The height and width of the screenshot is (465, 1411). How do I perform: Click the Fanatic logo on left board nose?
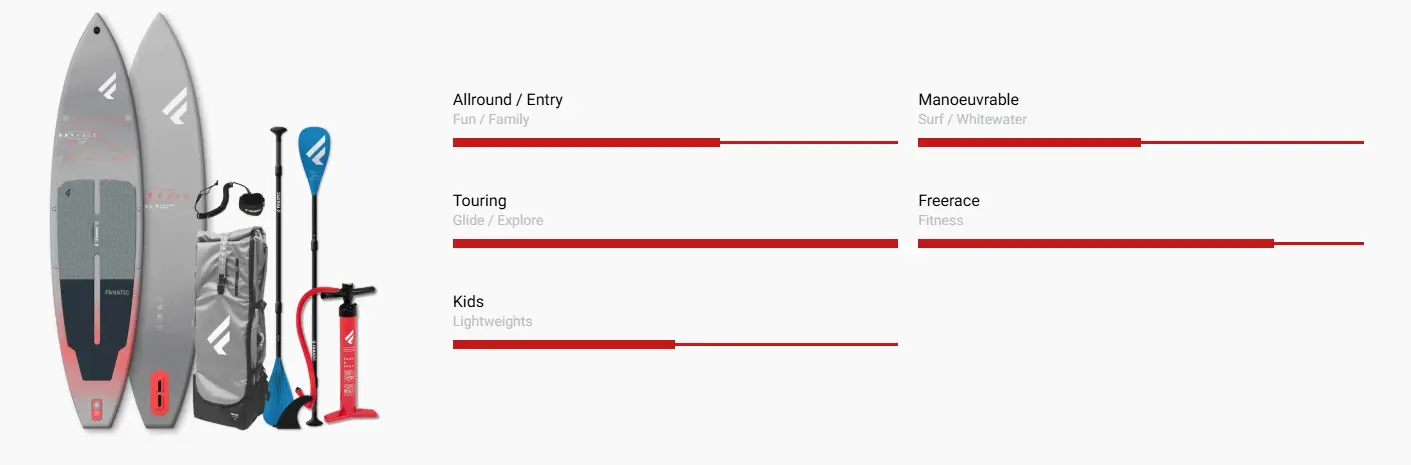coord(107,88)
